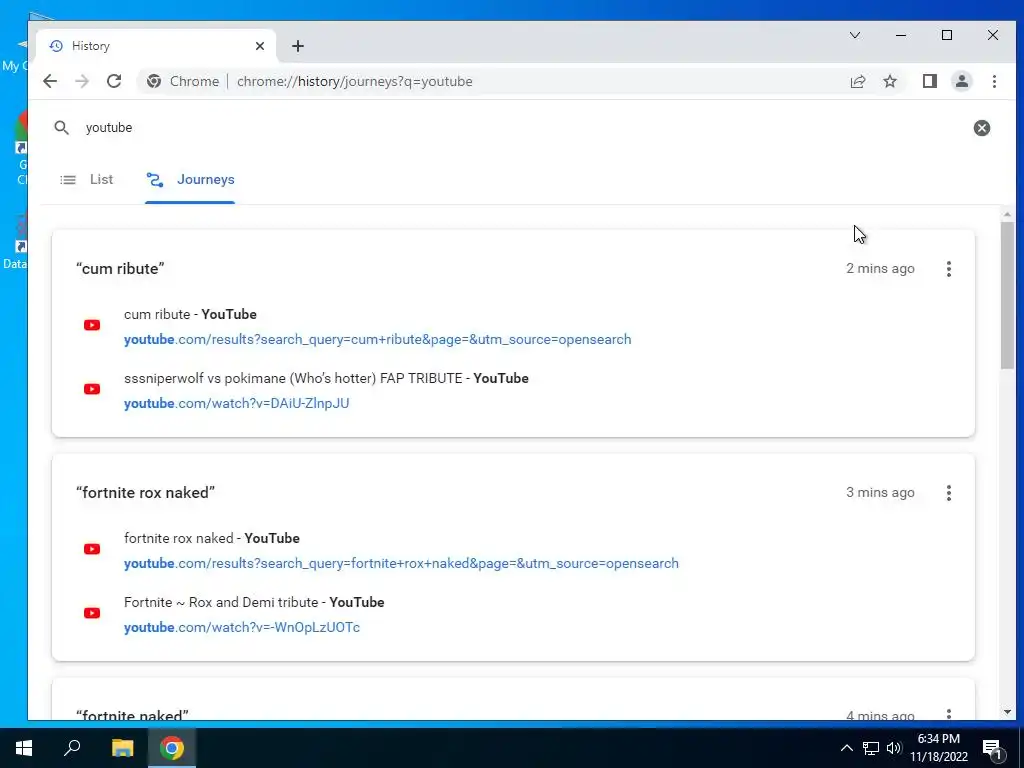The height and width of the screenshot is (768, 1024).
Task: Open the browser side panel
Action: (930, 81)
